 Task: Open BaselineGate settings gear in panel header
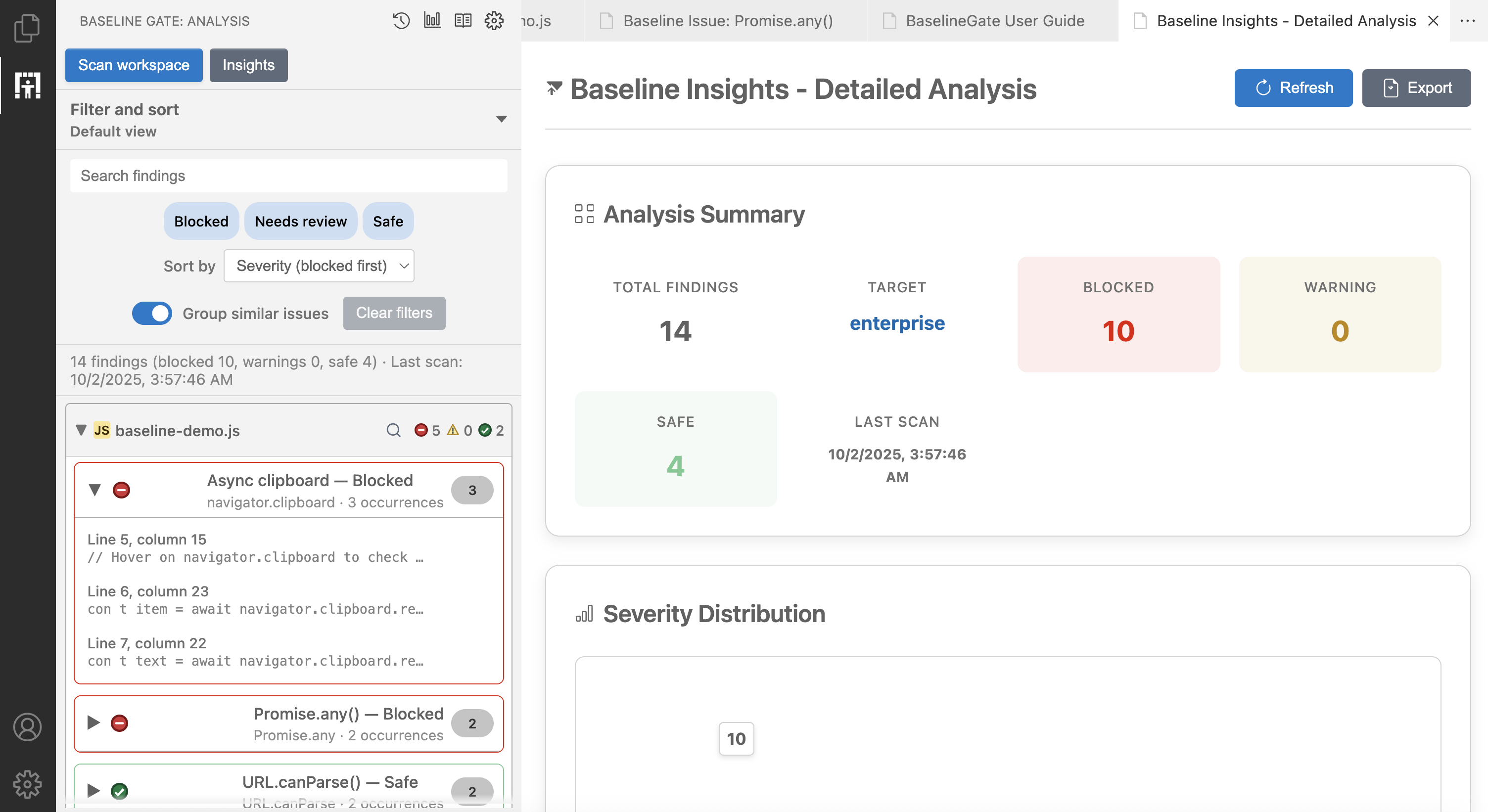click(x=494, y=21)
